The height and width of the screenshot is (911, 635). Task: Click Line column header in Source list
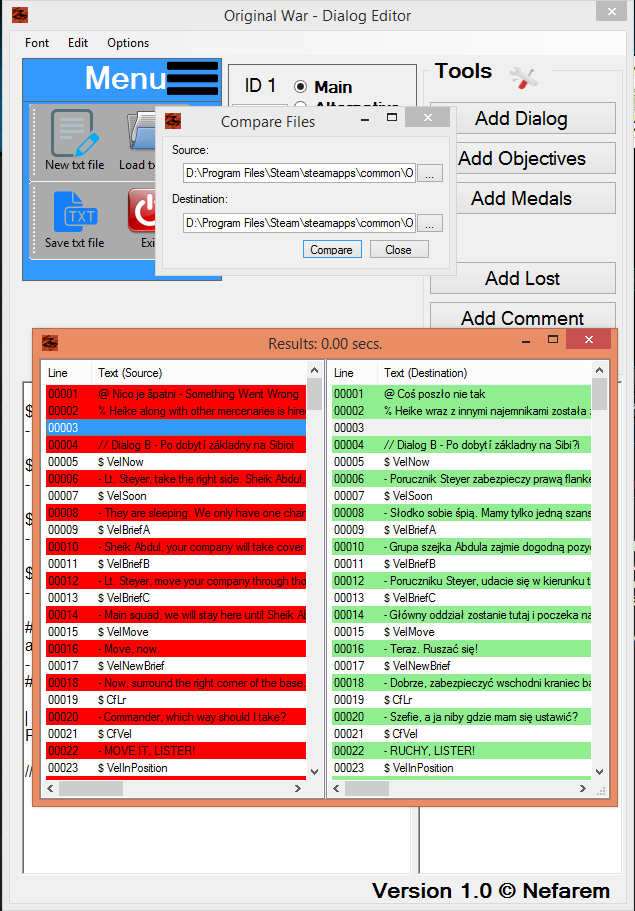tap(67, 373)
